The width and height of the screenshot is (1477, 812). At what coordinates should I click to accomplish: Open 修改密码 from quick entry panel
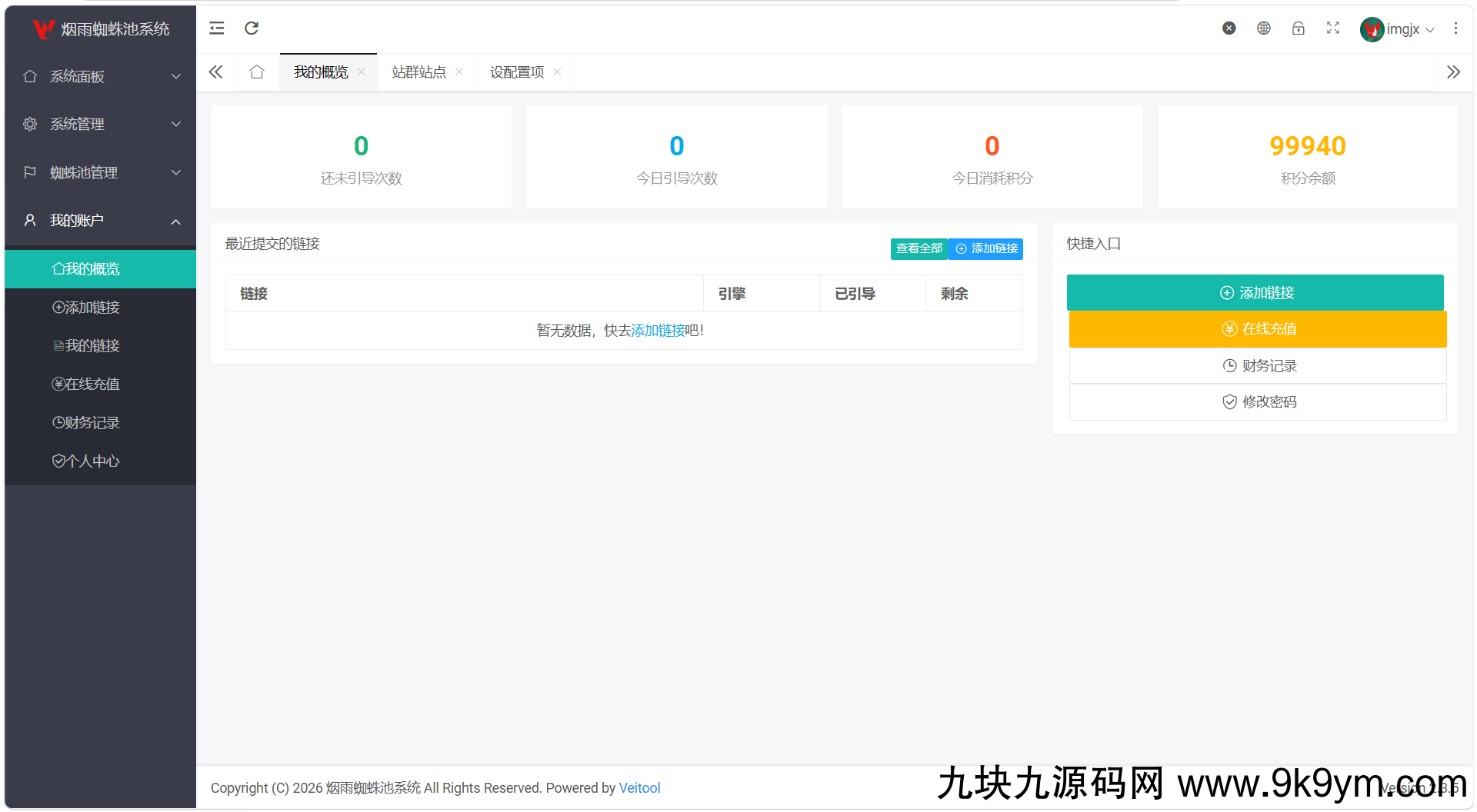(x=1258, y=402)
